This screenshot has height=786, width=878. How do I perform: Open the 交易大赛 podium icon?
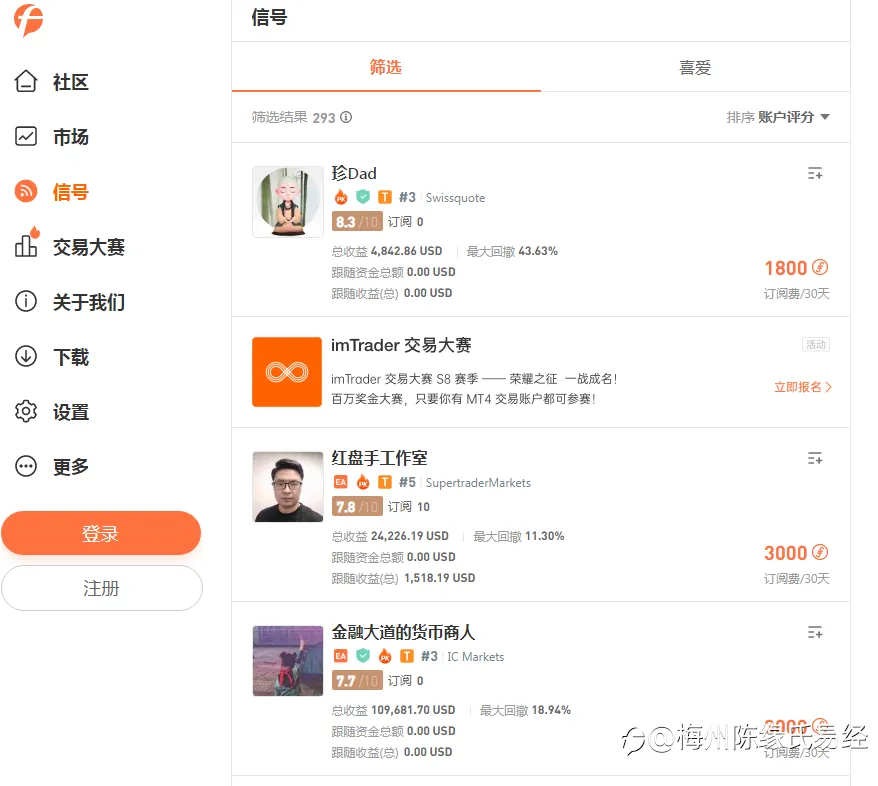[x=26, y=242]
